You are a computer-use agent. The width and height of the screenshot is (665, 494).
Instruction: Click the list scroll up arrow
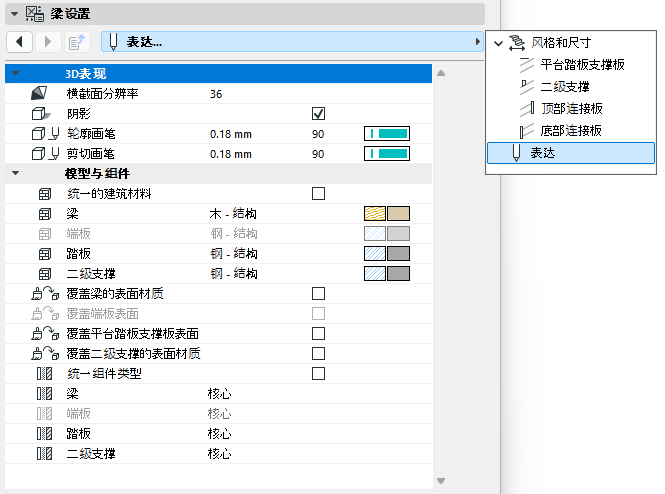click(x=441, y=73)
